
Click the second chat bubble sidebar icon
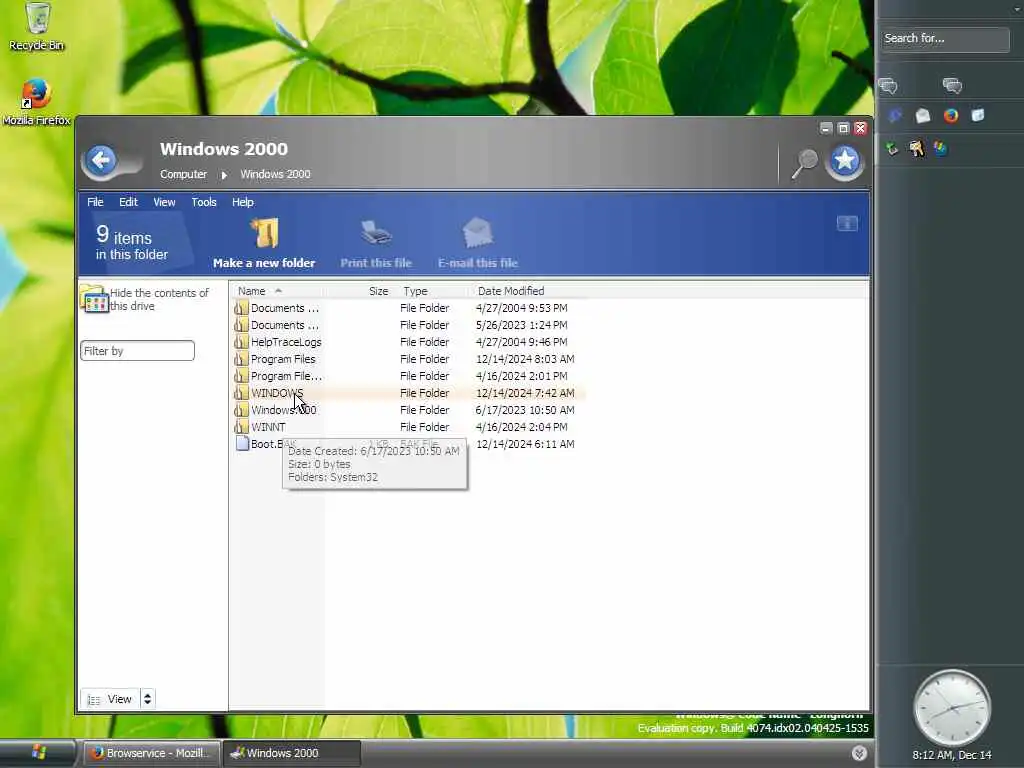click(x=952, y=86)
